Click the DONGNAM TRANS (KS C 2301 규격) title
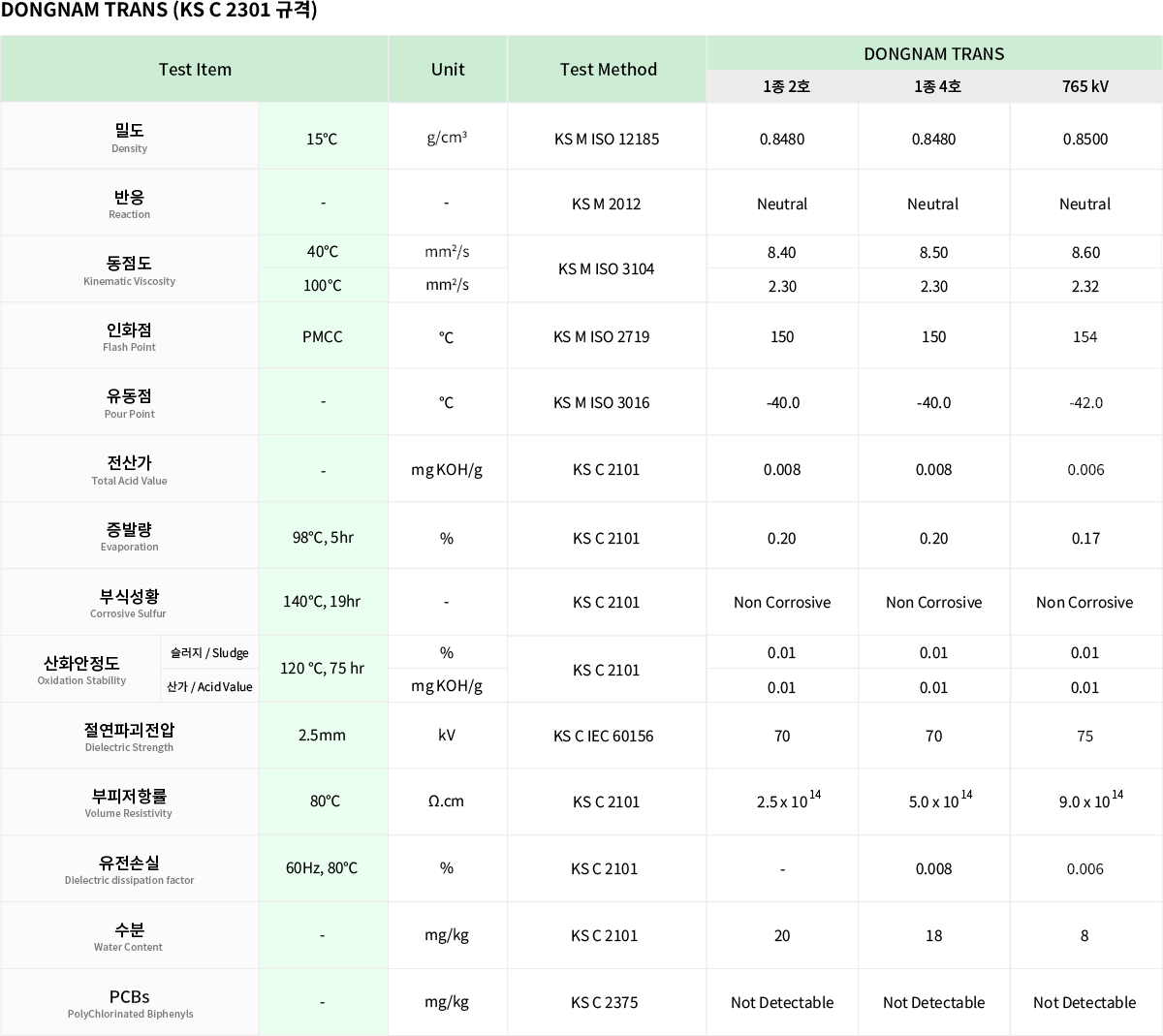 coord(159,11)
